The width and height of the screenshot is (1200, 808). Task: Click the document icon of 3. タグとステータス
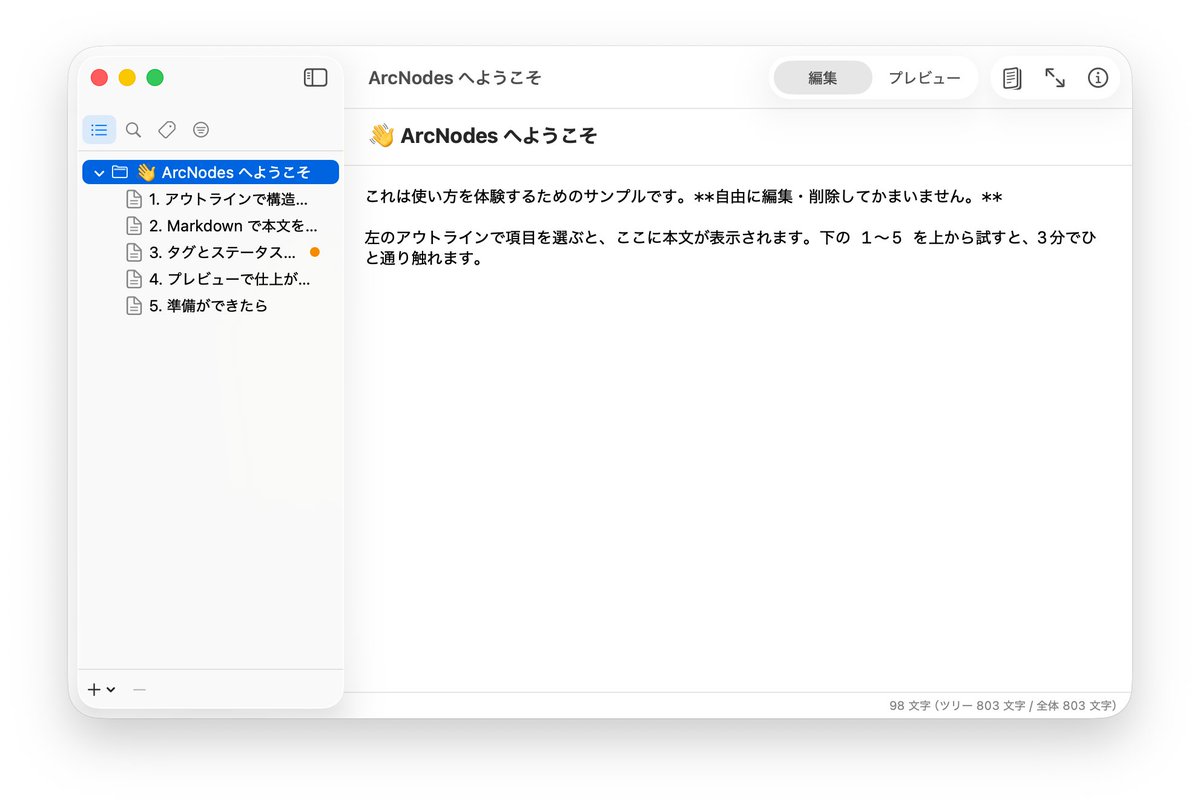tap(133, 252)
